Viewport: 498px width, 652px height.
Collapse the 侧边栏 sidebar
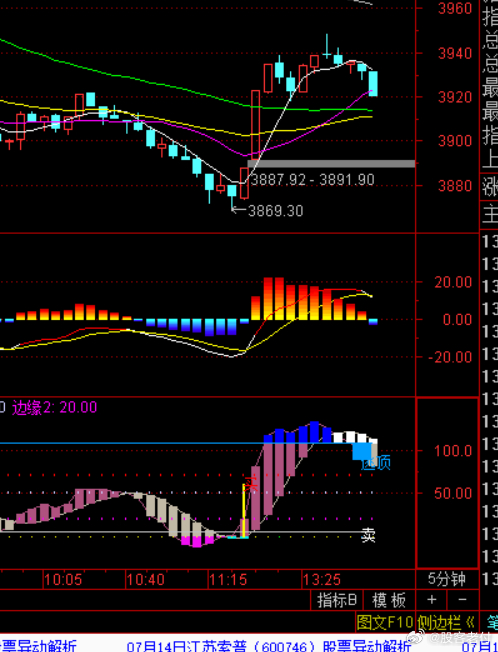pyautogui.click(x=446, y=622)
